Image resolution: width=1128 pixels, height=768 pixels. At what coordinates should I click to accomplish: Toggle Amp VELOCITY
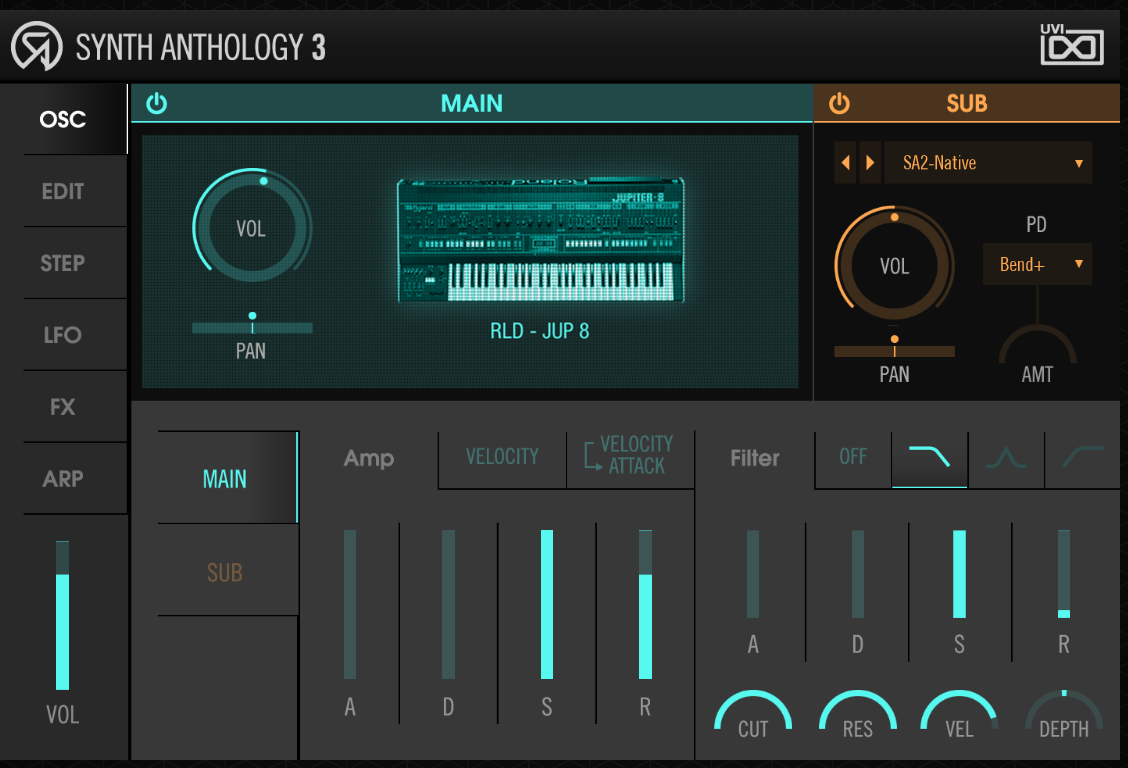(x=502, y=457)
